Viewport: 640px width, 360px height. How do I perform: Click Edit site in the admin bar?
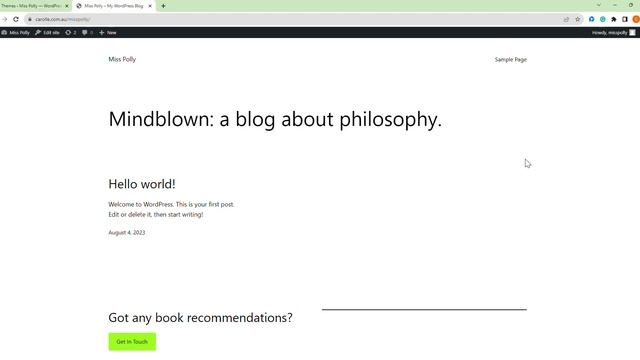pyautogui.click(x=47, y=32)
